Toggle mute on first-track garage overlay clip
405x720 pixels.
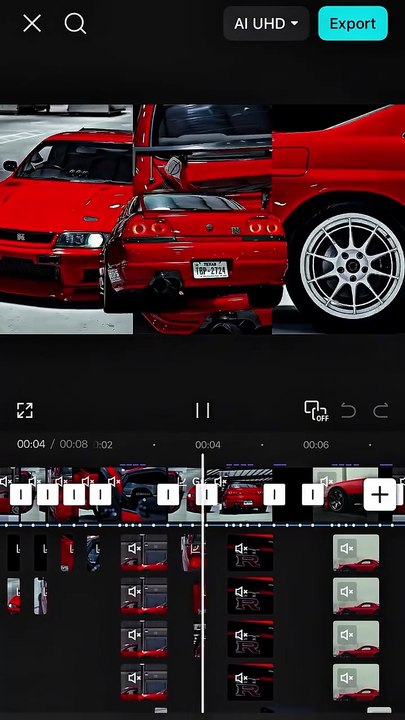pos(135,548)
